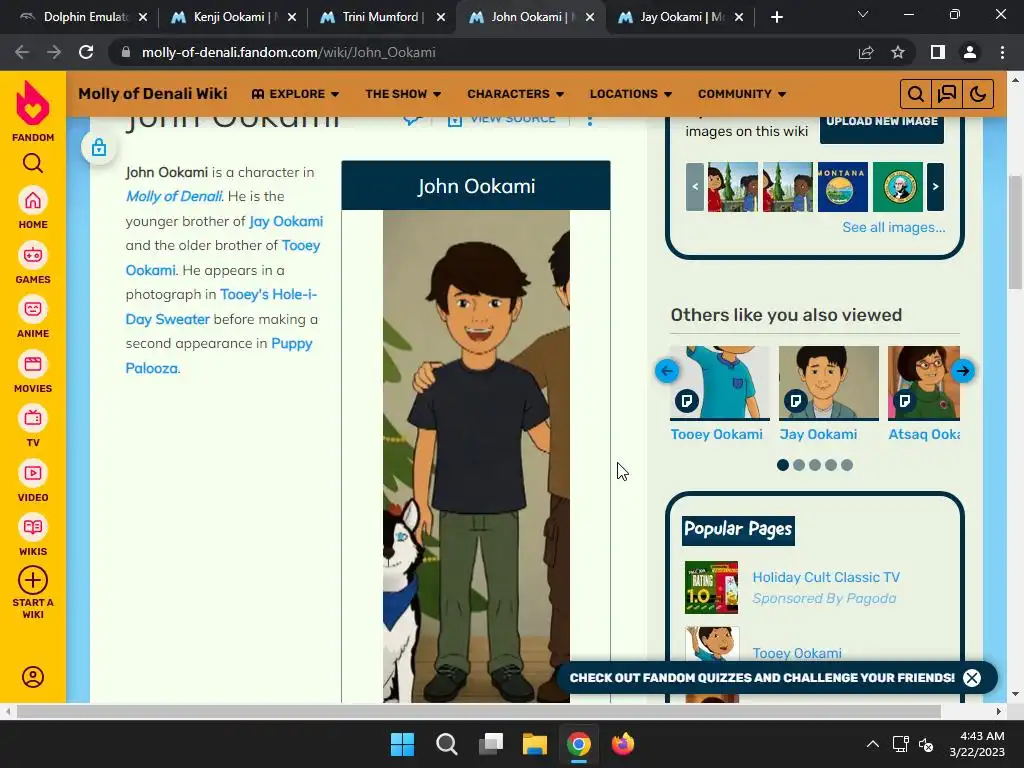This screenshot has width=1024, height=768.
Task: Follow the Molly of Denali link
Action: pos(174,197)
